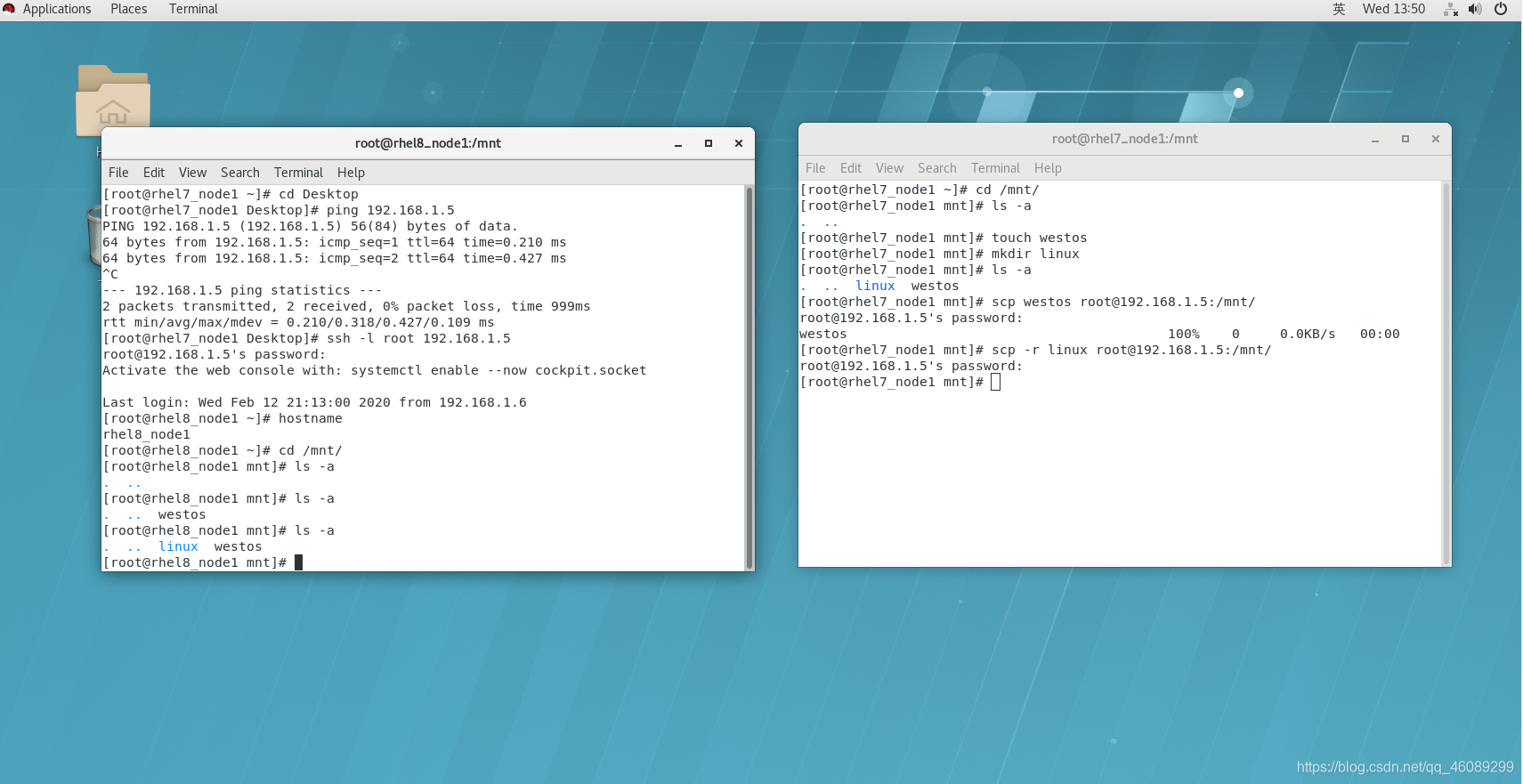Image resolution: width=1523 pixels, height=784 pixels.
Task: Click the rhel8_node1 prompt cursor line
Action: [203, 562]
